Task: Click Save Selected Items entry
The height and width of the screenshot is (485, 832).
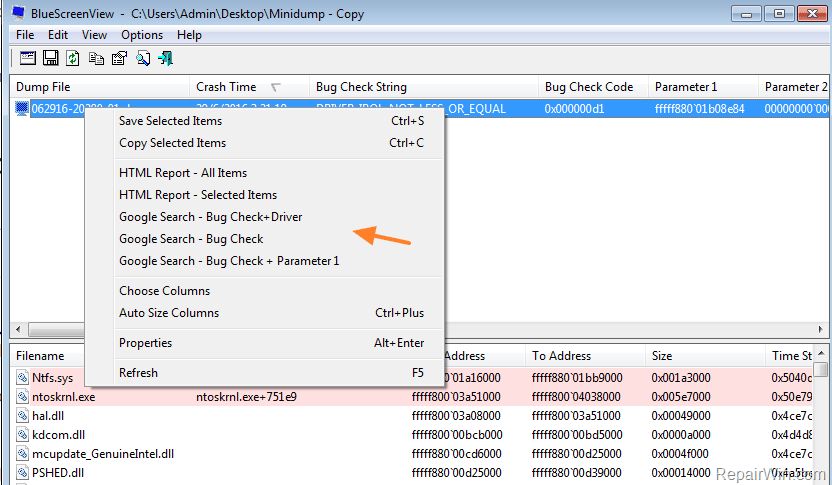Action: point(170,121)
